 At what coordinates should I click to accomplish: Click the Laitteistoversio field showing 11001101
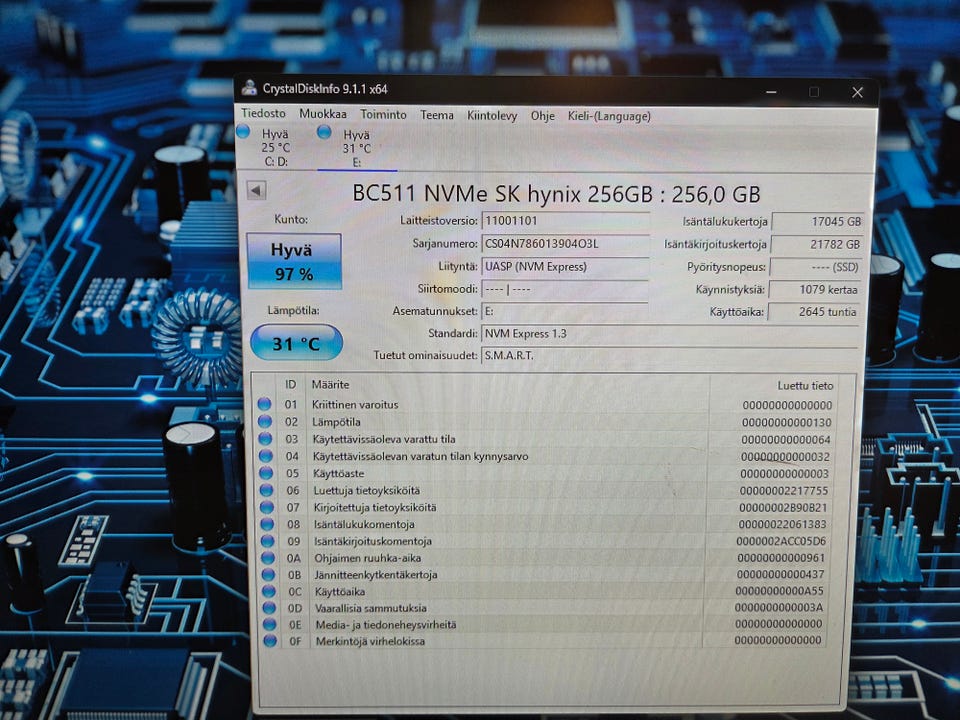point(566,221)
